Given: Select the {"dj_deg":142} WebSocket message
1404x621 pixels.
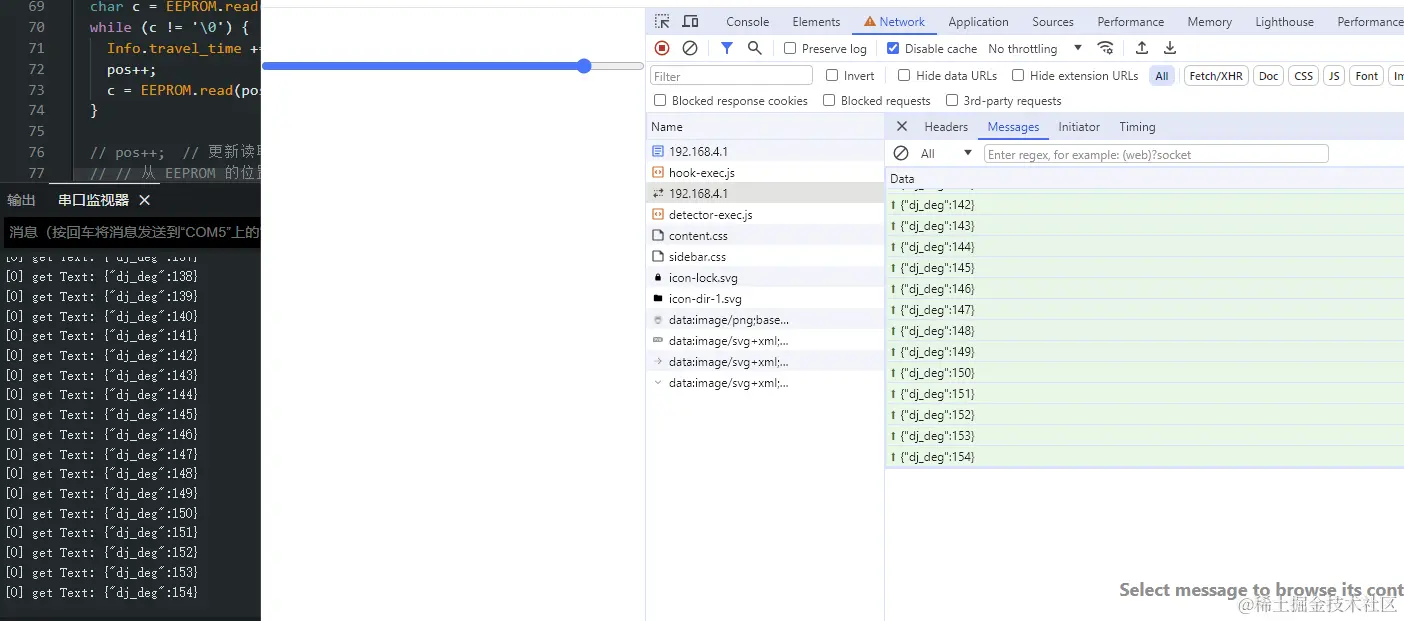Looking at the screenshot, I should tap(1144, 205).
